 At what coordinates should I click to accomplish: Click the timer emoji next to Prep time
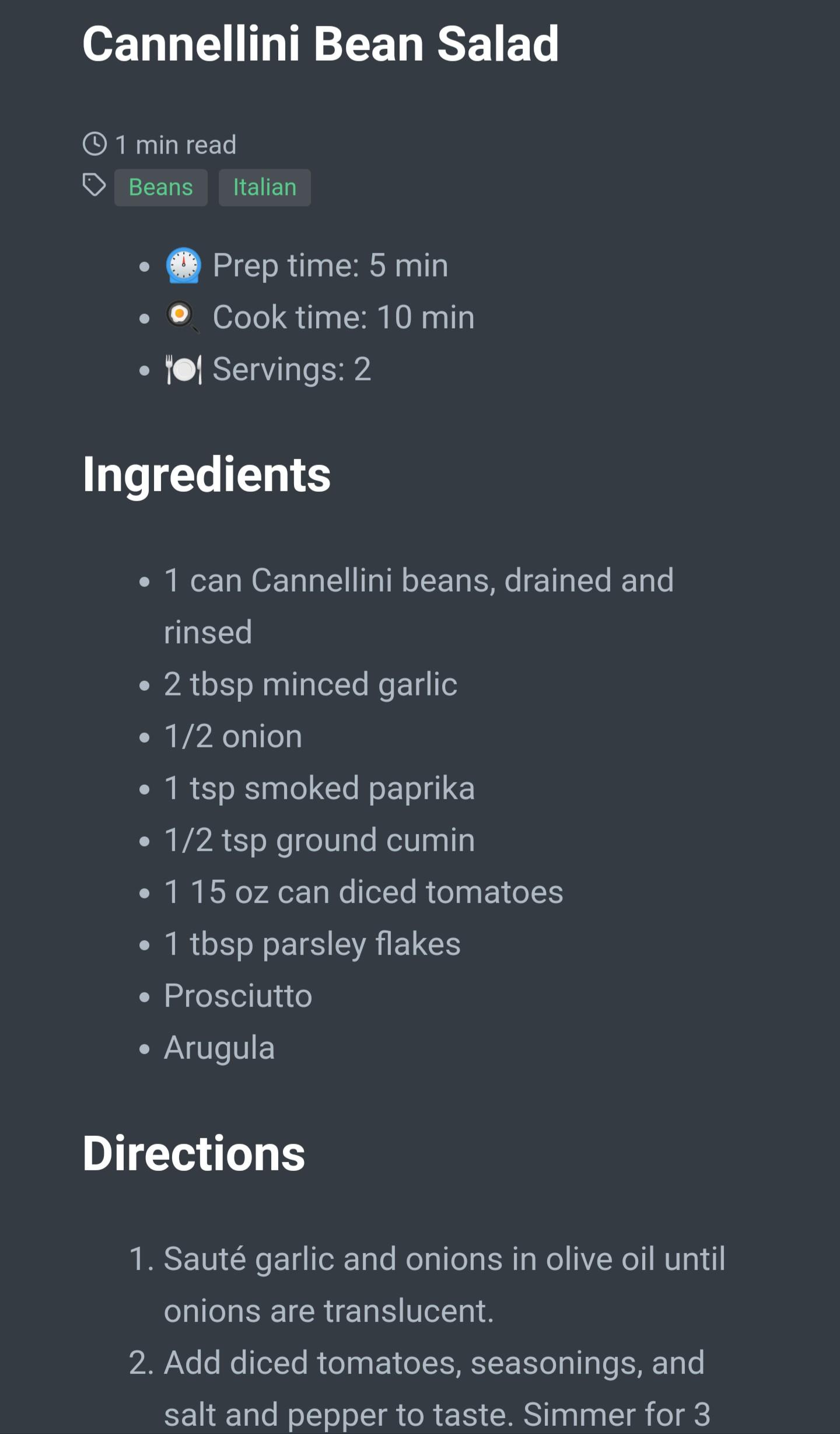coord(184,266)
